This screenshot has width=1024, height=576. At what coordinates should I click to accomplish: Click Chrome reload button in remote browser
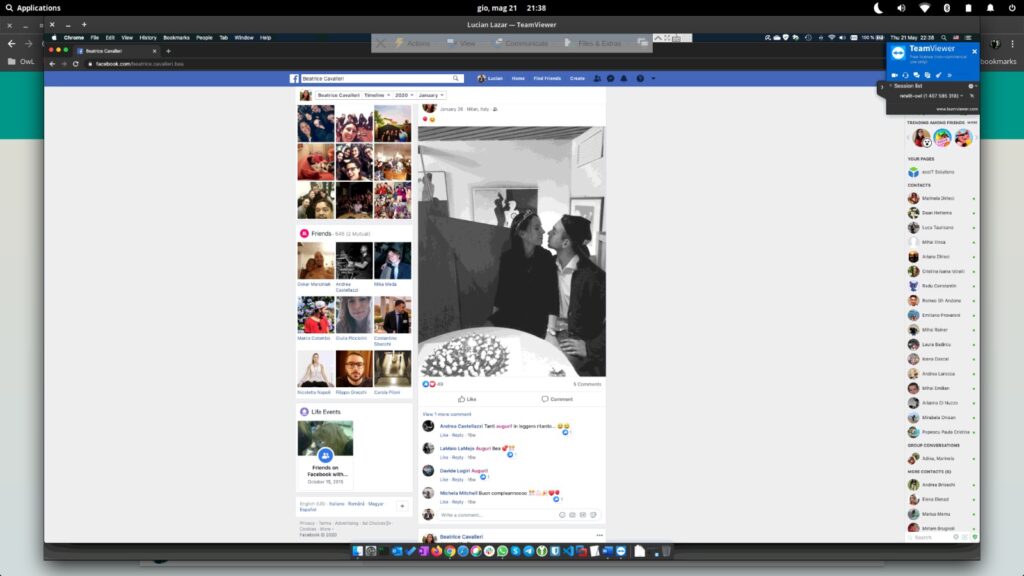pyautogui.click(x=76, y=64)
